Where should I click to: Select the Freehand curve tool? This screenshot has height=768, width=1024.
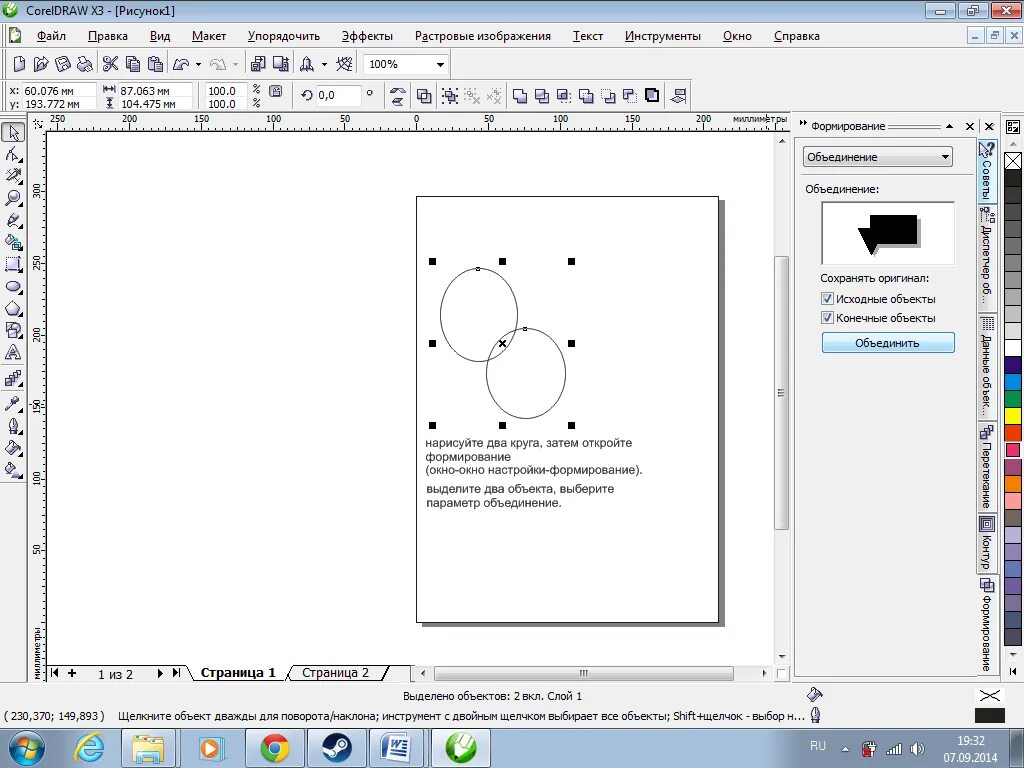click(13, 220)
